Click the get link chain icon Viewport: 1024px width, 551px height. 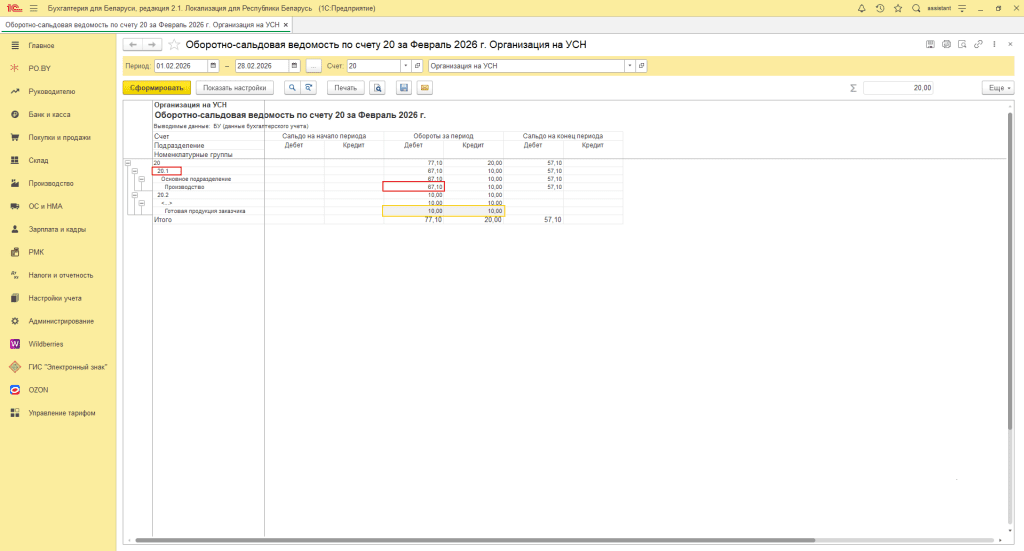(x=979, y=45)
